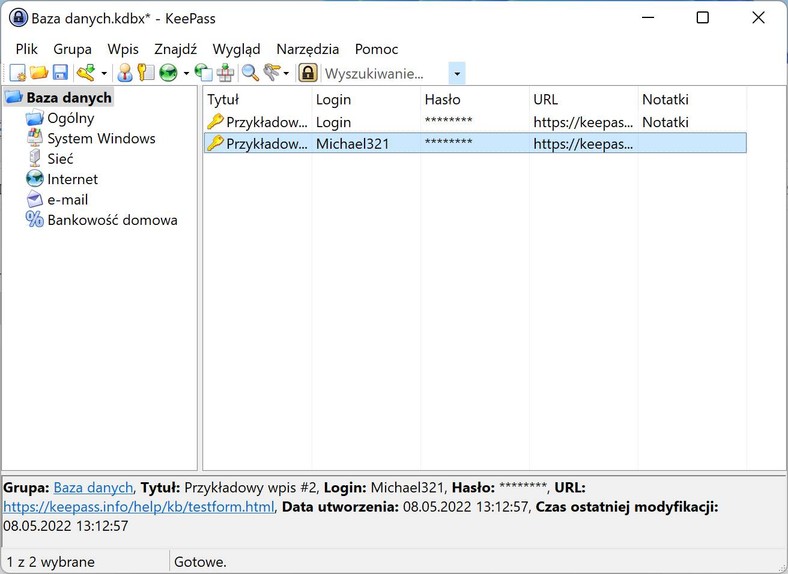The width and height of the screenshot is (788, 574).
Task: Copy password using the key-and-paper icon
Action: pos(146,73)
